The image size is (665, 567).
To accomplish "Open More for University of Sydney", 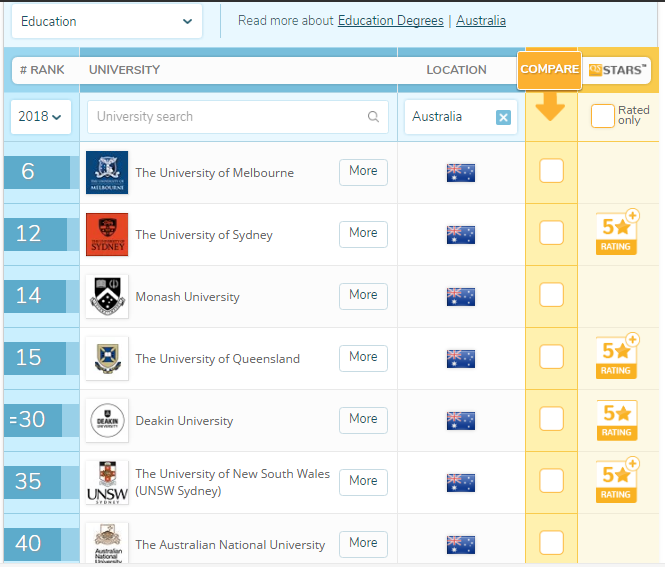I will [x=363, y=234].
